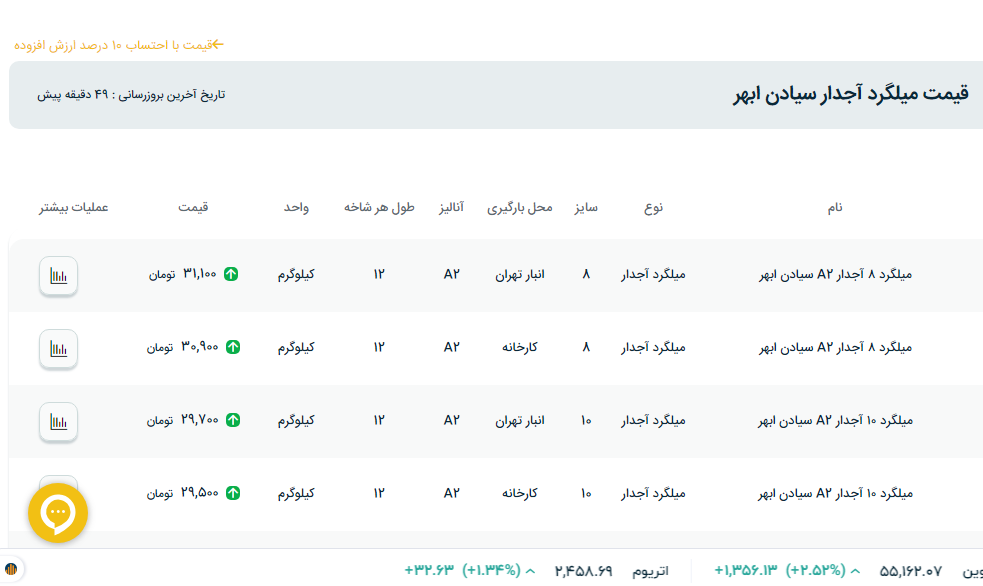Click the سایز column header
The width and height of the screenshot is (983, 586).
pyautogui.click(x=586, y=207)
